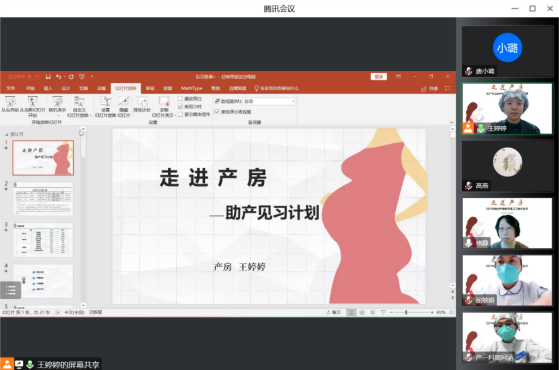Switch to the Insert ribbon tab
The width and height of the screenshot is (559, 370).
point(48,88)
